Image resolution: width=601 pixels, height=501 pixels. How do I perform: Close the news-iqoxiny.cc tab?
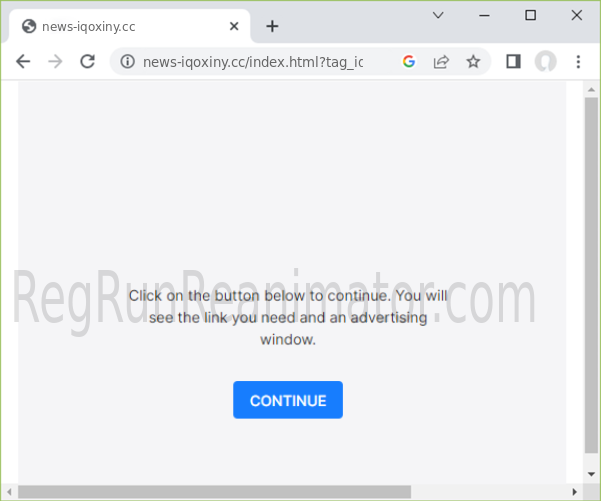tap(234, 26)
